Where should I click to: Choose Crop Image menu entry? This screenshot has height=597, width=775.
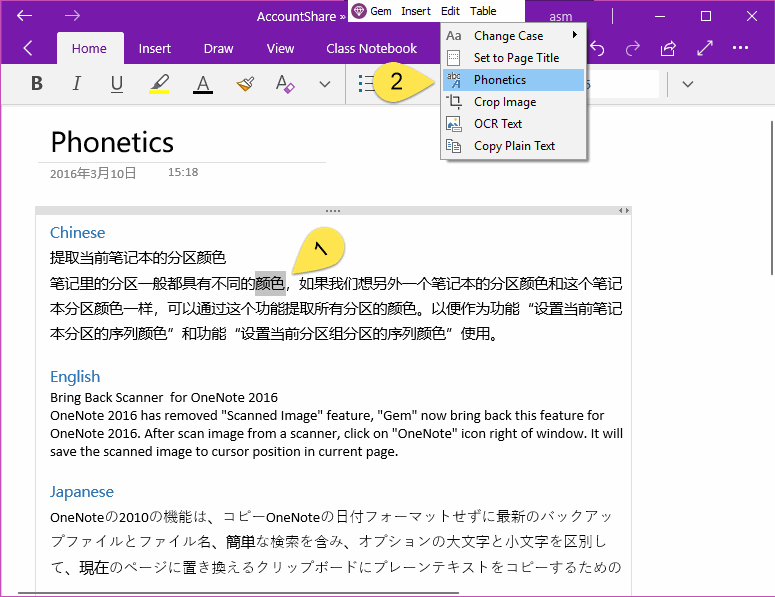point(514,102)
